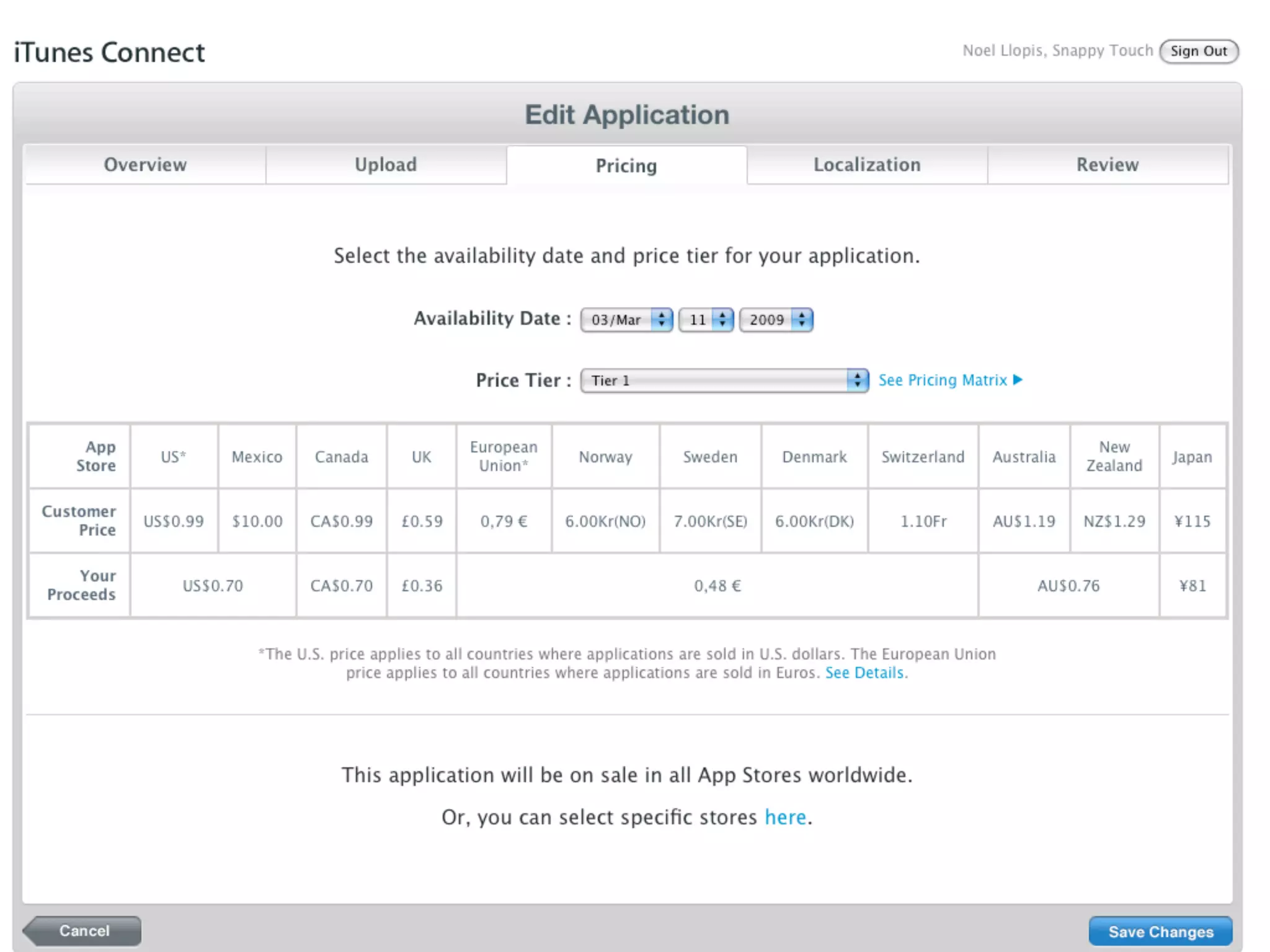This screenshot has height=952, width=1270.
Task: Open the Review tab
Action: (1108, 165)
